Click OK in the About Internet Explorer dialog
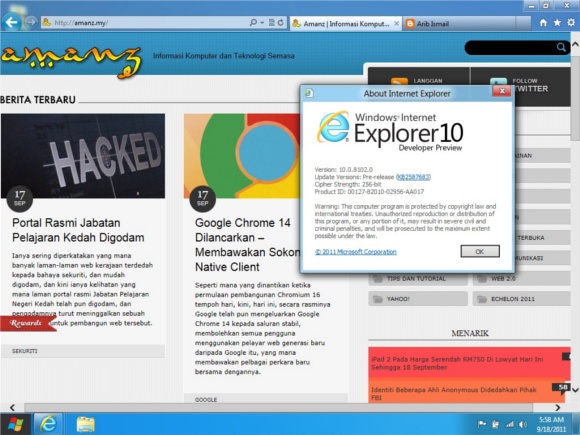The image size is (580, 435). pyautogui.click(x=480, y=251)
